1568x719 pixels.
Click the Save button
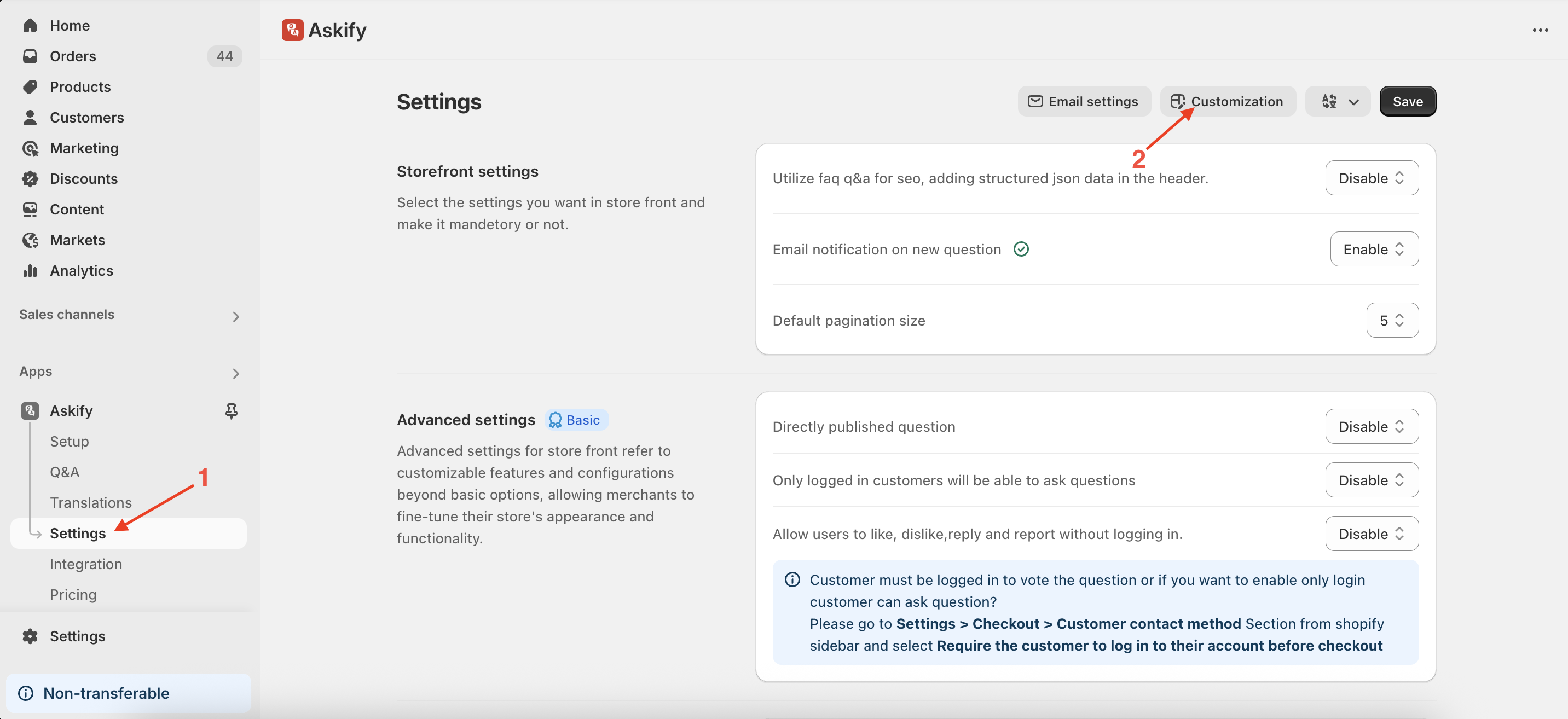pyautogui.click(x=1407, y=101)
